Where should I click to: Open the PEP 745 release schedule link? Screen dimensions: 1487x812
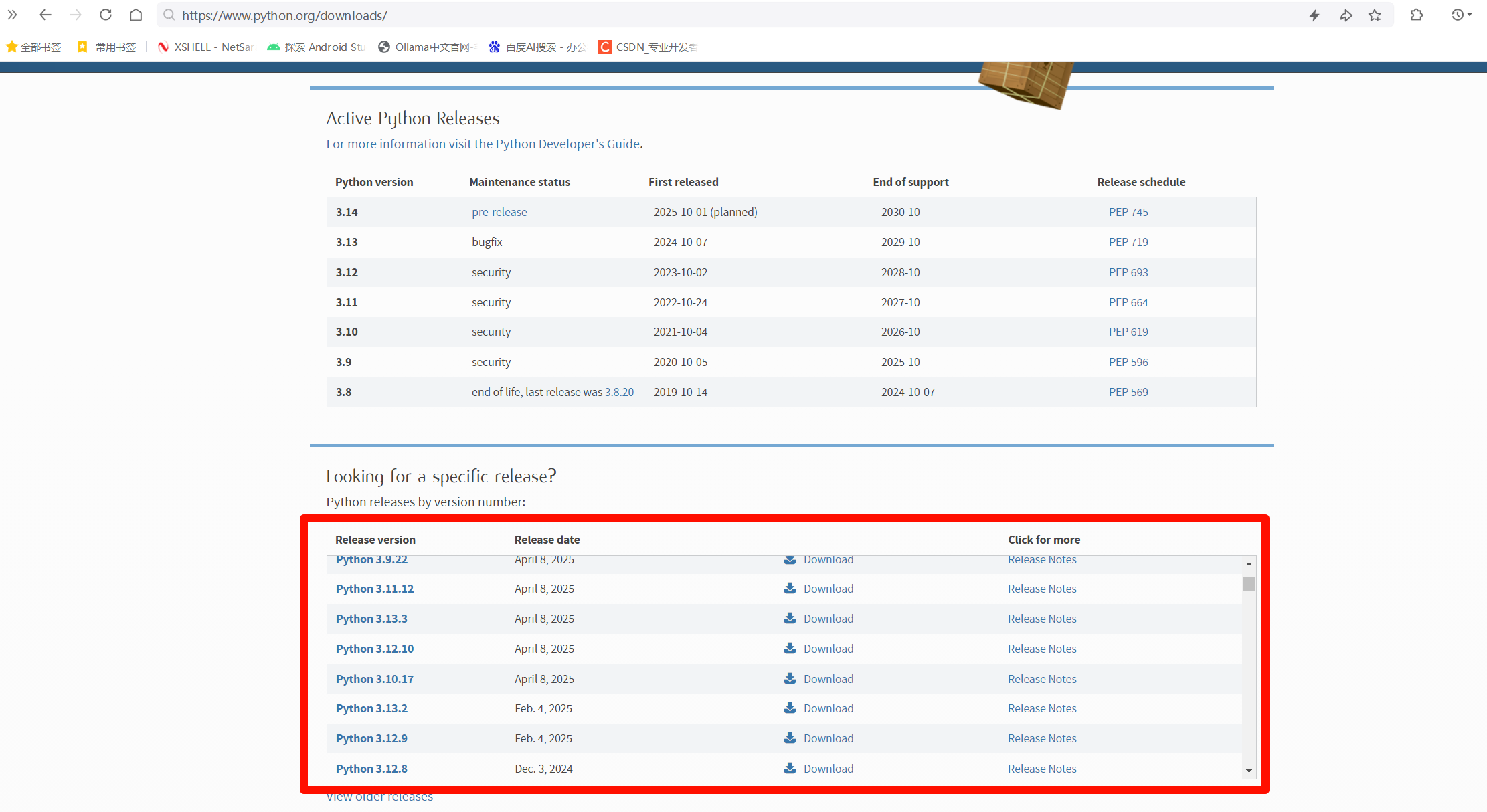1128,212
